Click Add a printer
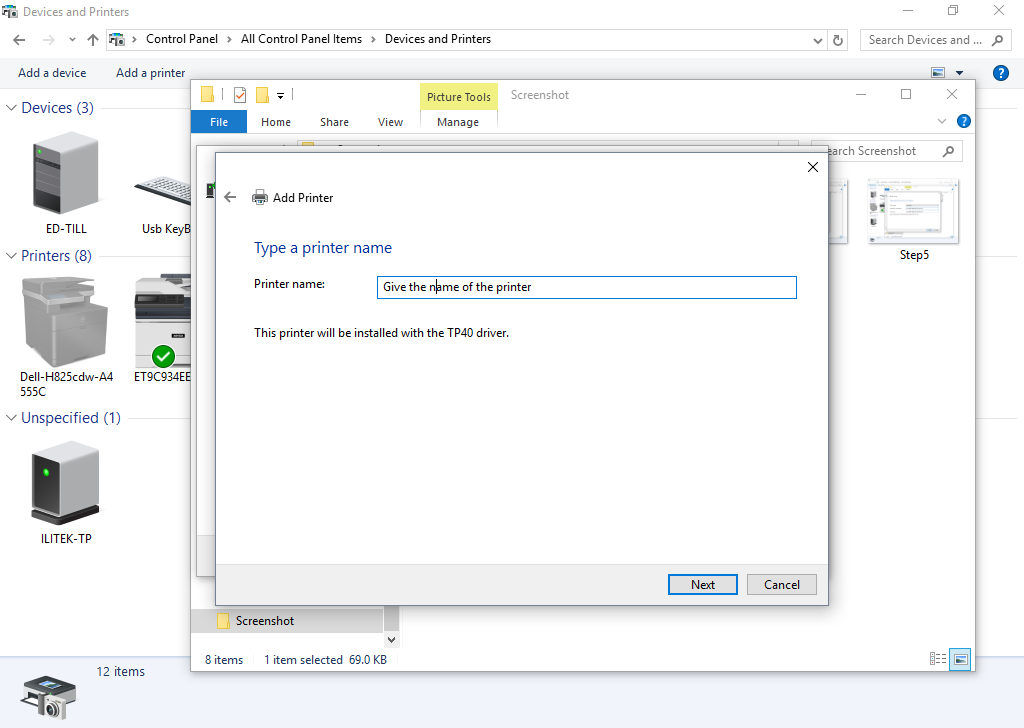This screenshot has width=1024, height=728. click(150, 73)
